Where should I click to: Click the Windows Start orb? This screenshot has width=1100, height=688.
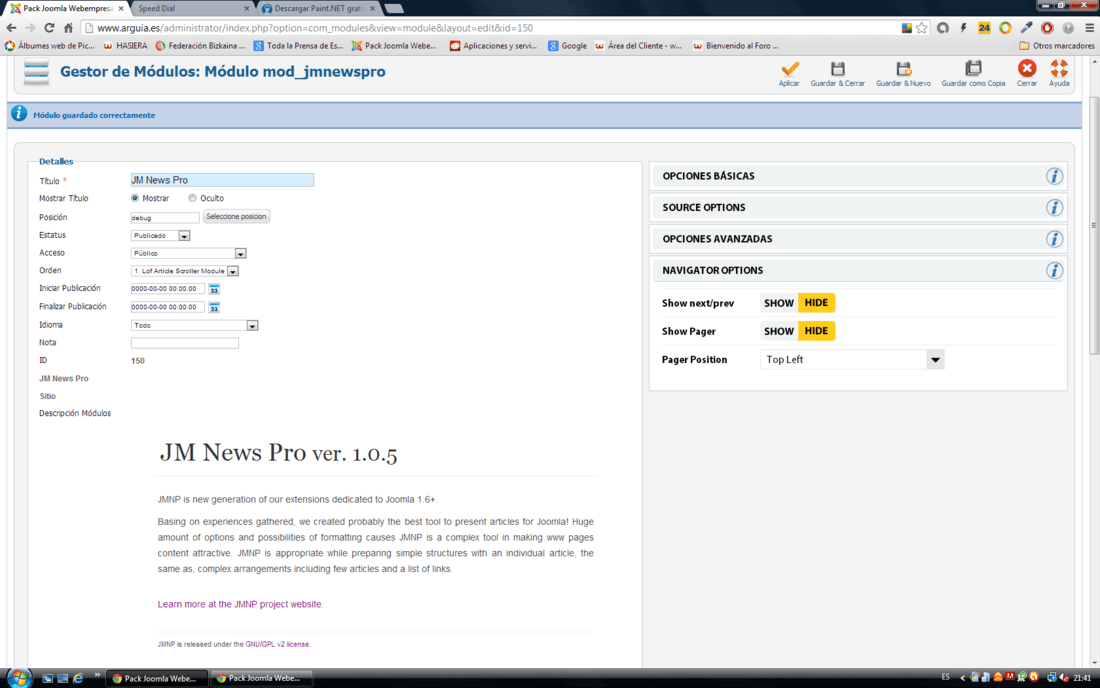point(19,678)
